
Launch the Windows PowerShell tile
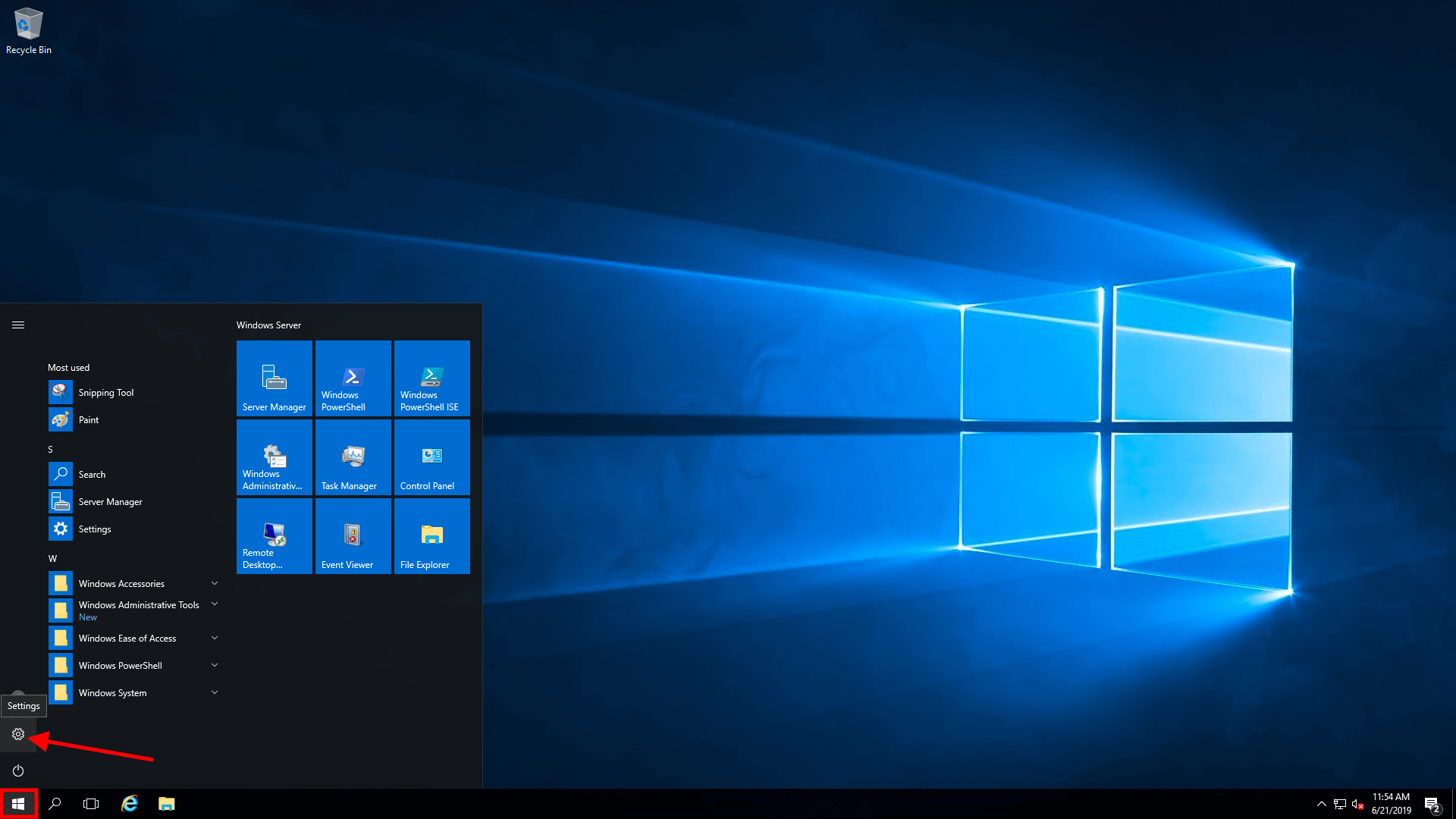[353, 378]
